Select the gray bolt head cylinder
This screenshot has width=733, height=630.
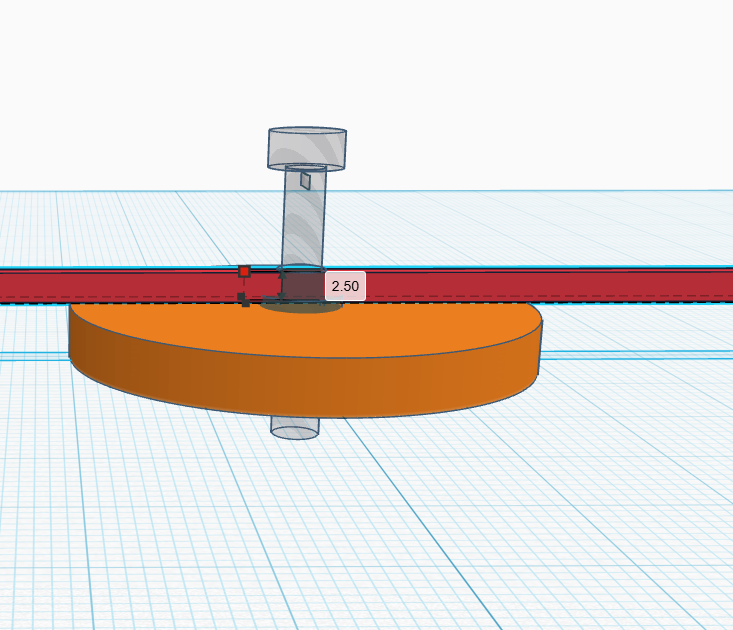coord(307,147)
